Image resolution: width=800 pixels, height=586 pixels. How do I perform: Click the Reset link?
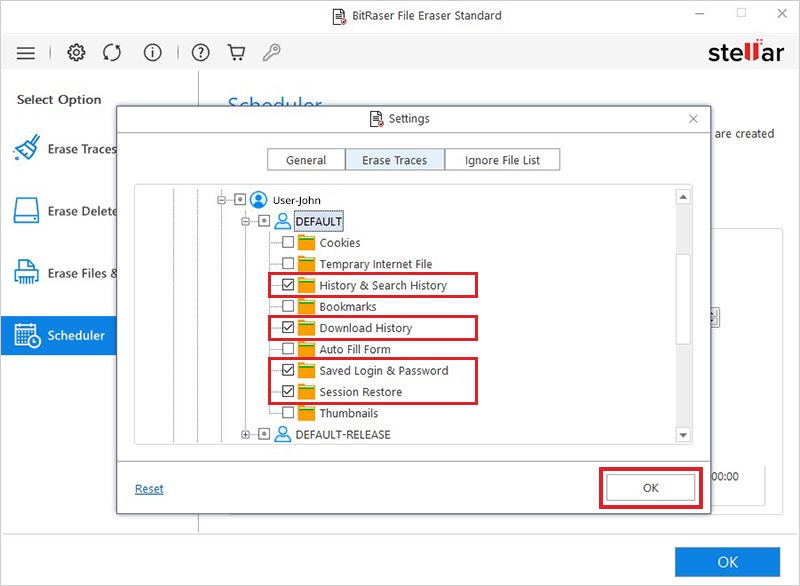[x=149, y=489]
